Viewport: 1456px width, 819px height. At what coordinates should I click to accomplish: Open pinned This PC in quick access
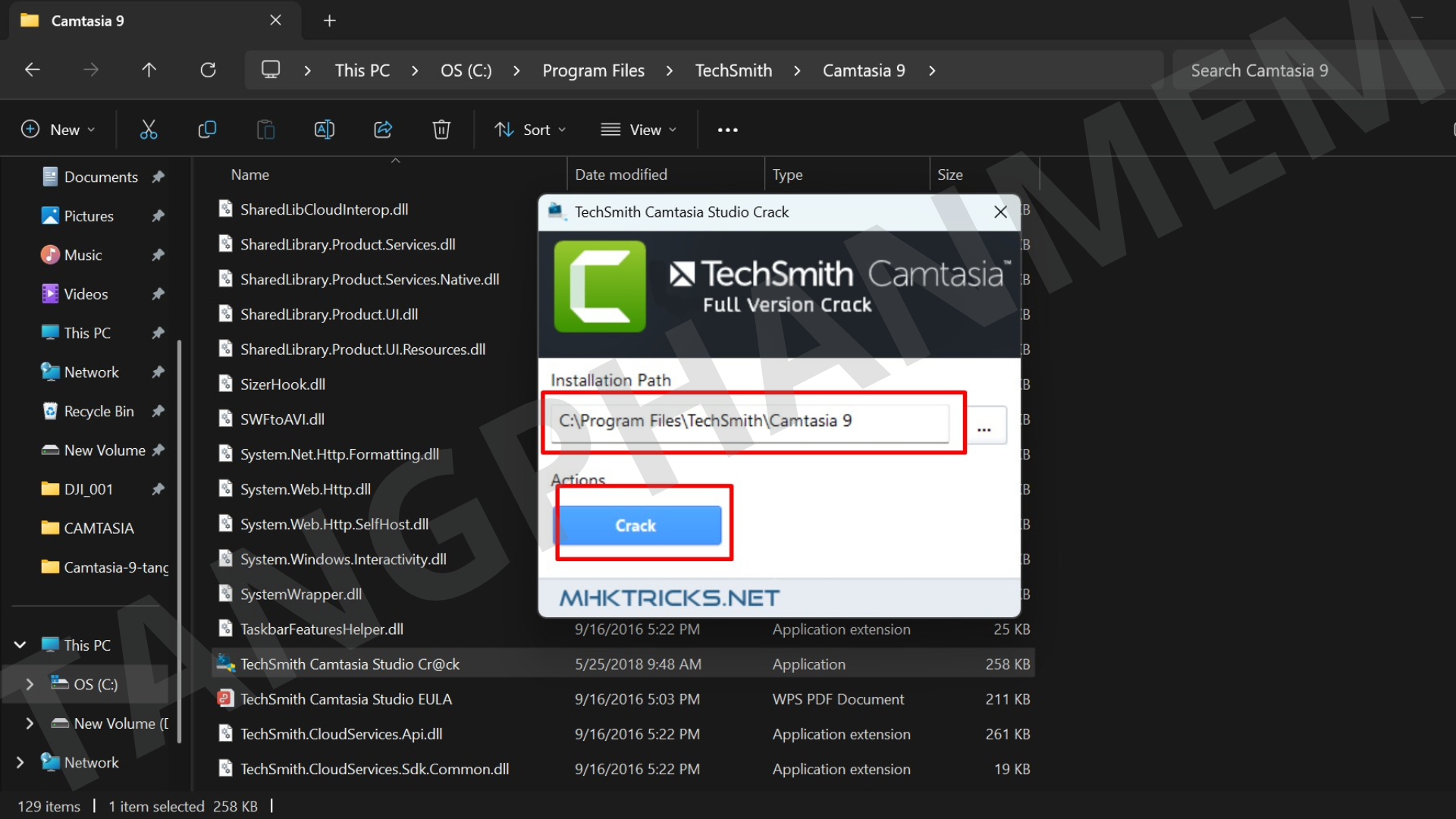coord(87,333)
